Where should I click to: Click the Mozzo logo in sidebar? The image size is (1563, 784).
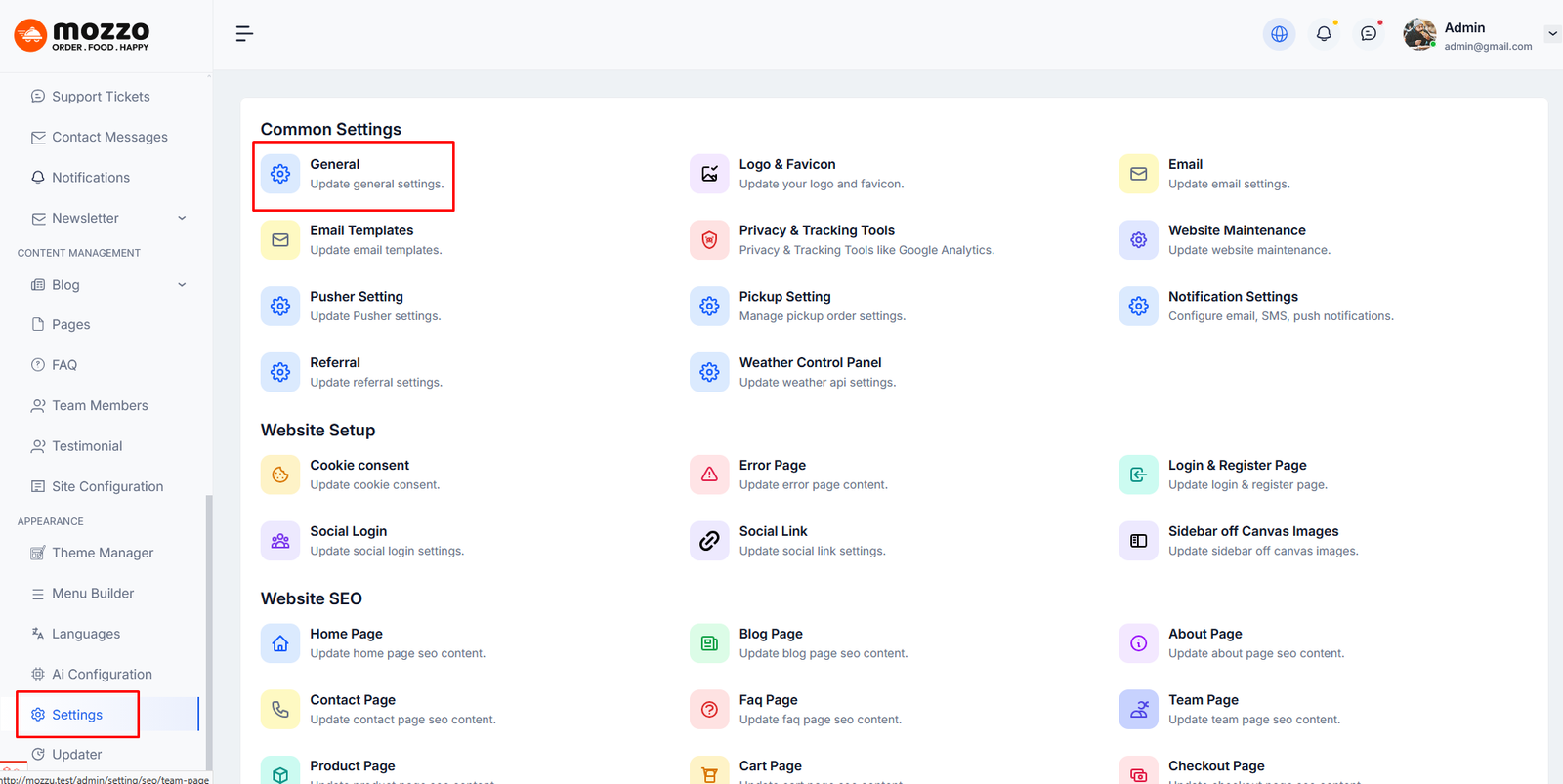[x=82, y=35]
